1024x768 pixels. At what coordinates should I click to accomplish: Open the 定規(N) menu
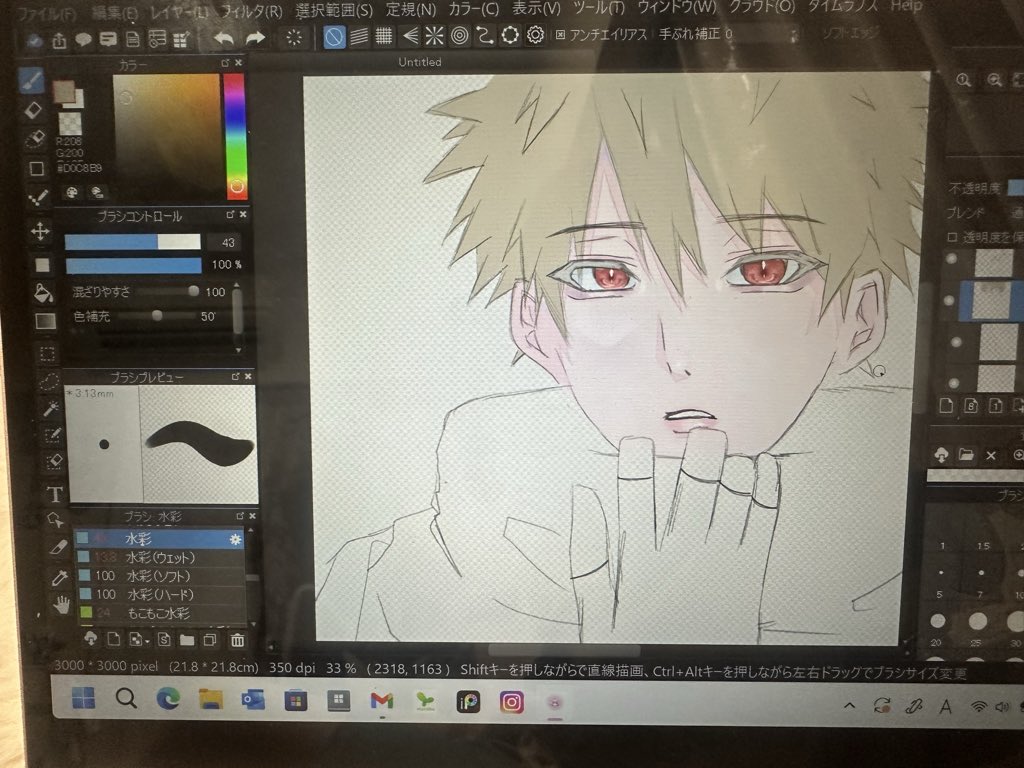[410, 9]
